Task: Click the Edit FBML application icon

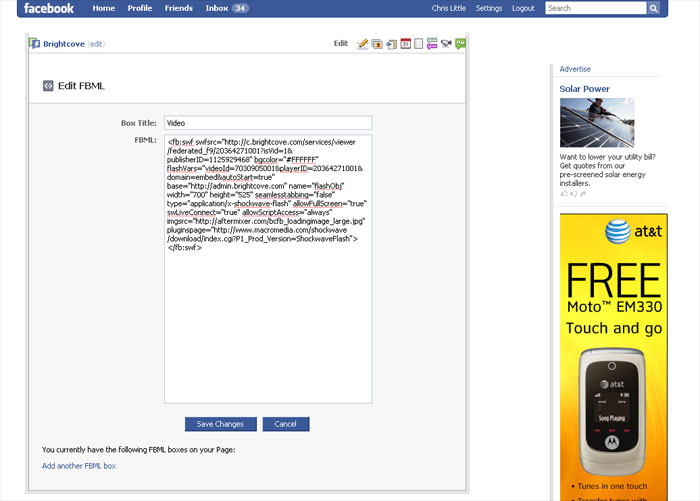Action: [x=48, y=86]
